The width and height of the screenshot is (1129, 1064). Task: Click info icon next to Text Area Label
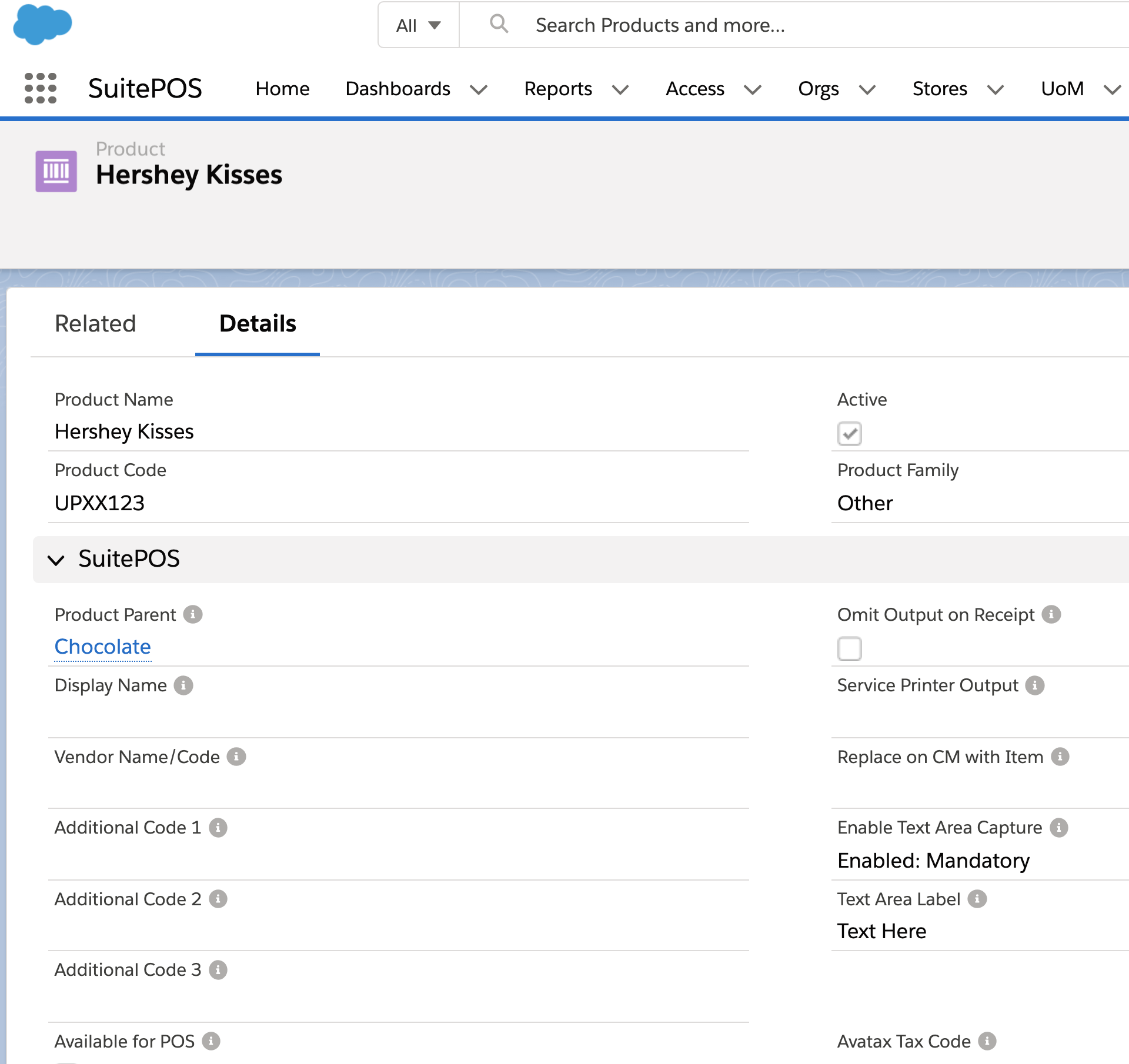point(977,899)
